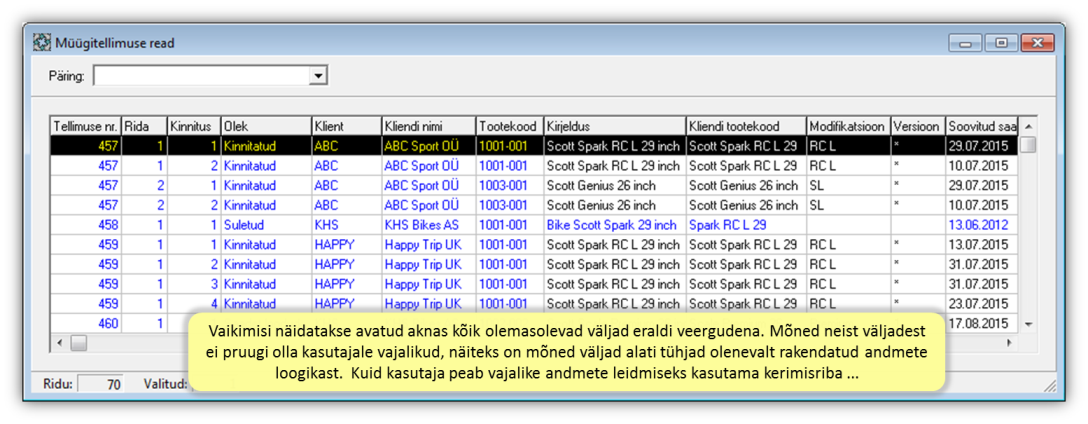The image size is (1088, 424).
Task: Click order number 460 cell
Action: [85, 323]
